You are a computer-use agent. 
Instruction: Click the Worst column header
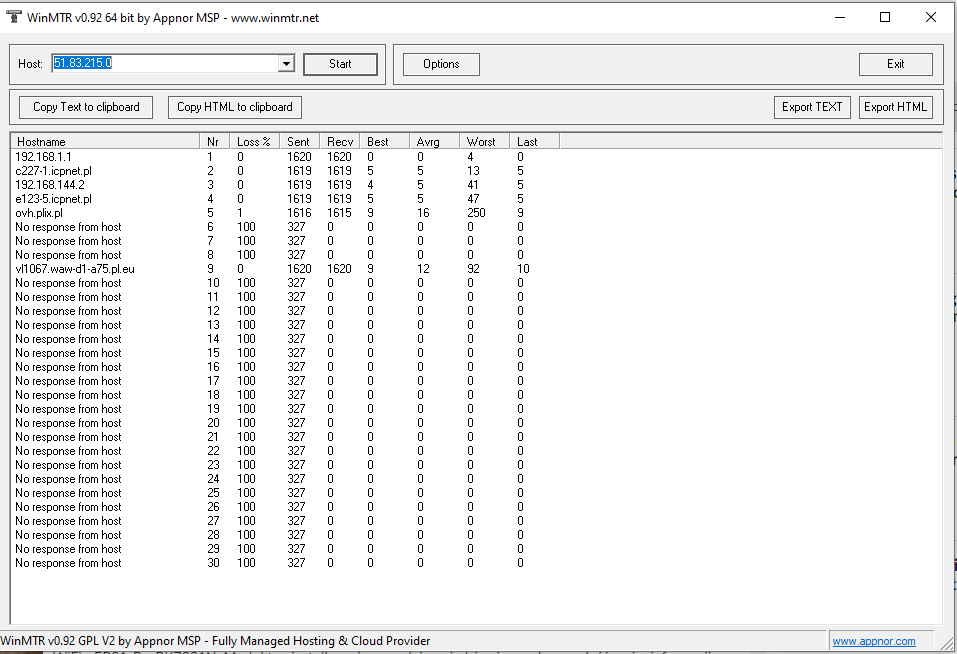(x=485, y=142)
